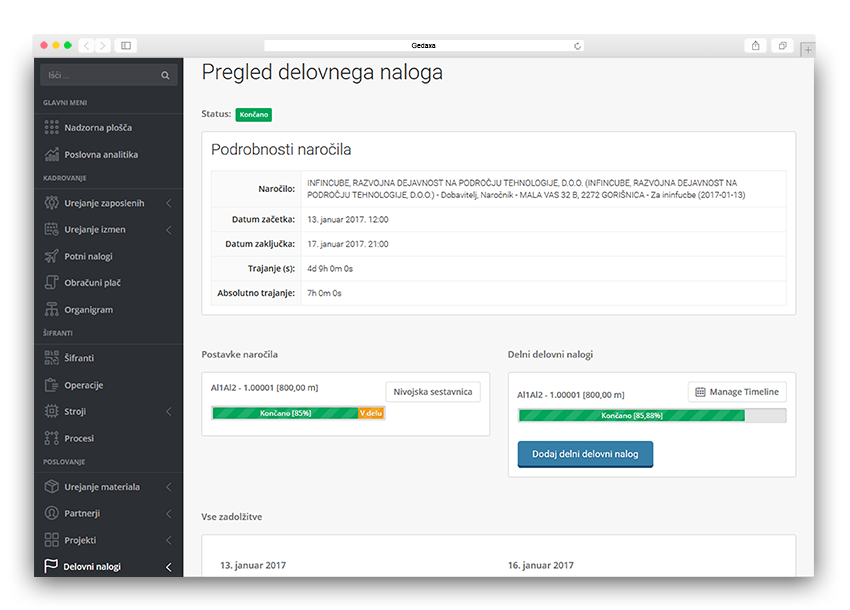This screenshot has width=850, height=610.
Task: Expand the Stroji sidebar section
Action: (168, 412)
